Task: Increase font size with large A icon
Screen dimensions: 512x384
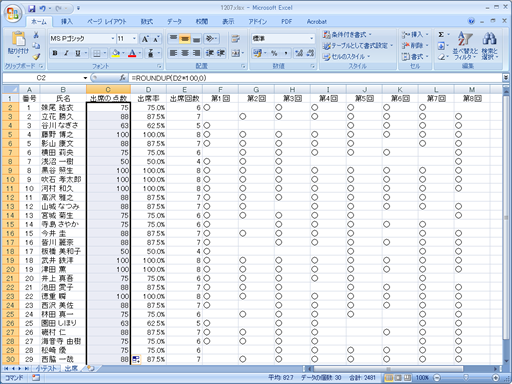Action: tap(145, 39)
